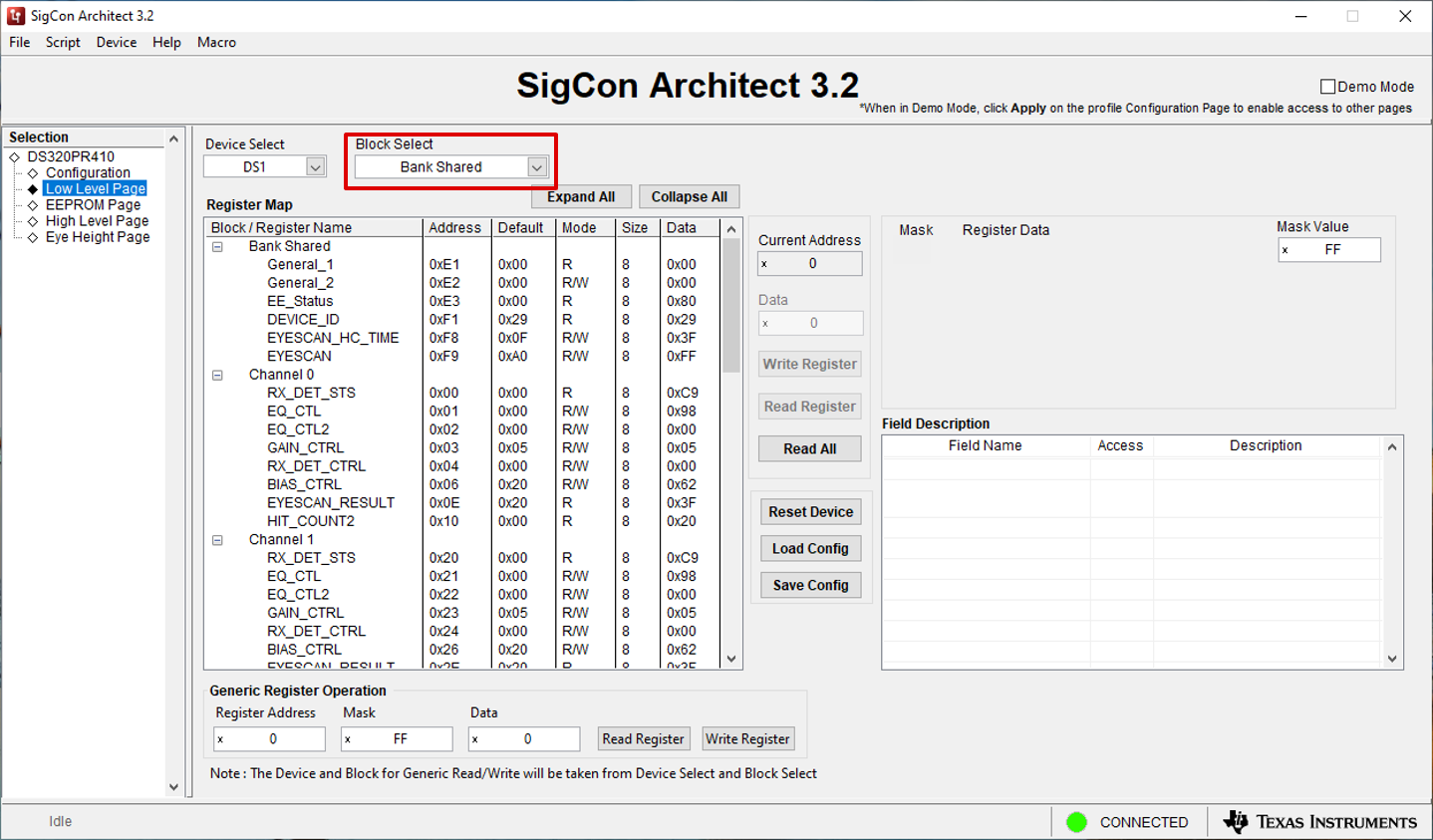Click the Reset Device button
Viewport: 1433px width, 840px height.
click(x=810, y=511)
